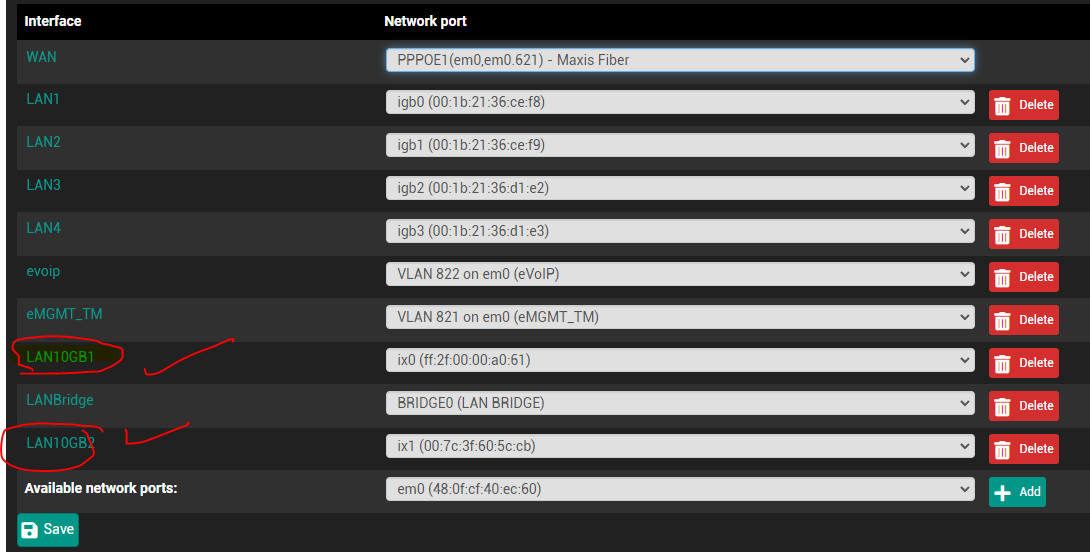Open the eMGMT_TM interface link

pos(64,314)
